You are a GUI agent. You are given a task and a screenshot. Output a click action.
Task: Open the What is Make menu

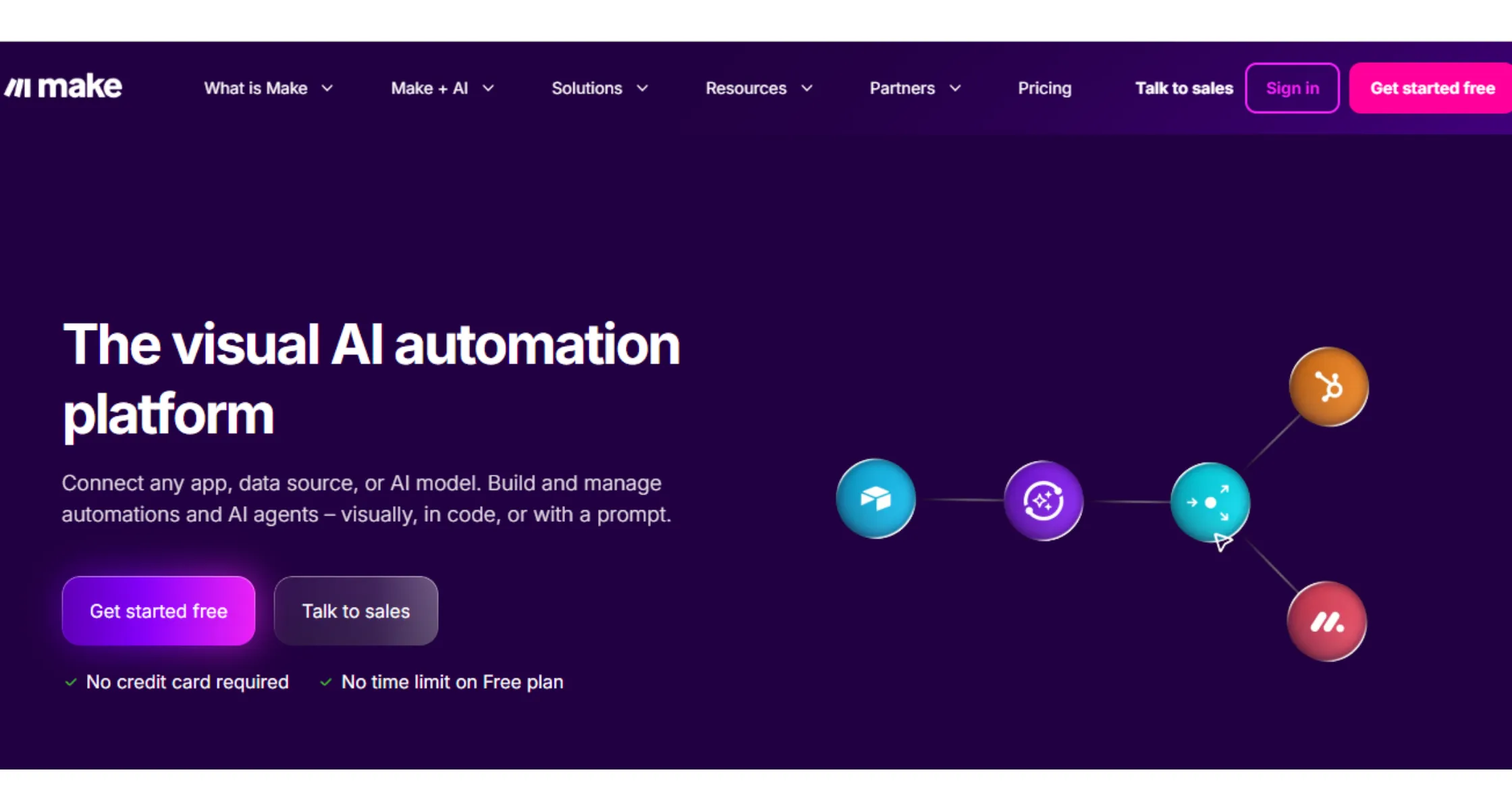pyautogui.click(x=256, y=88)
